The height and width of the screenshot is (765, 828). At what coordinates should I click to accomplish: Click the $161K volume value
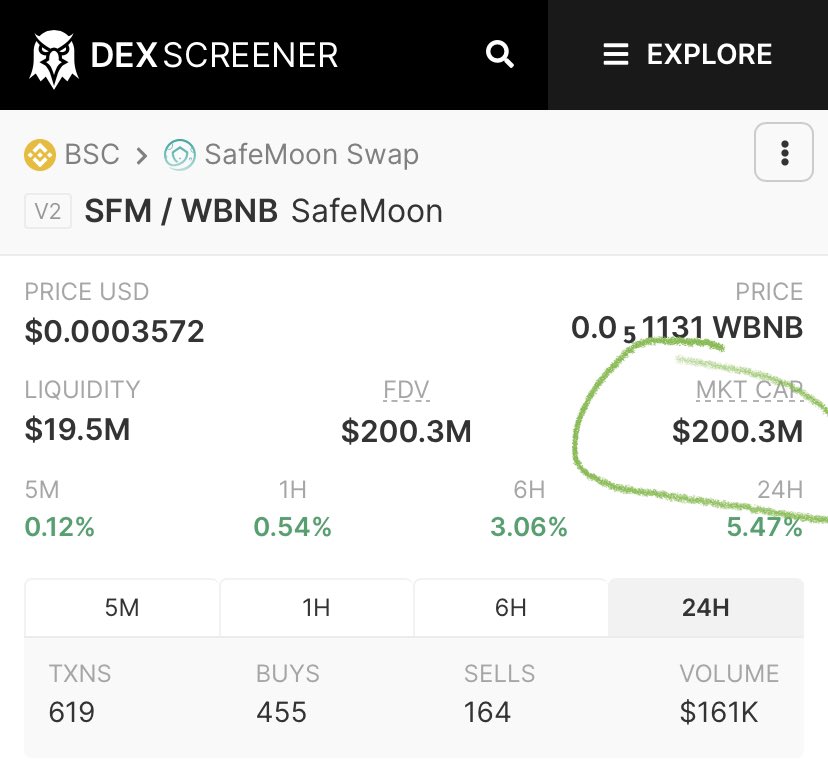click(x=719, y=712)
